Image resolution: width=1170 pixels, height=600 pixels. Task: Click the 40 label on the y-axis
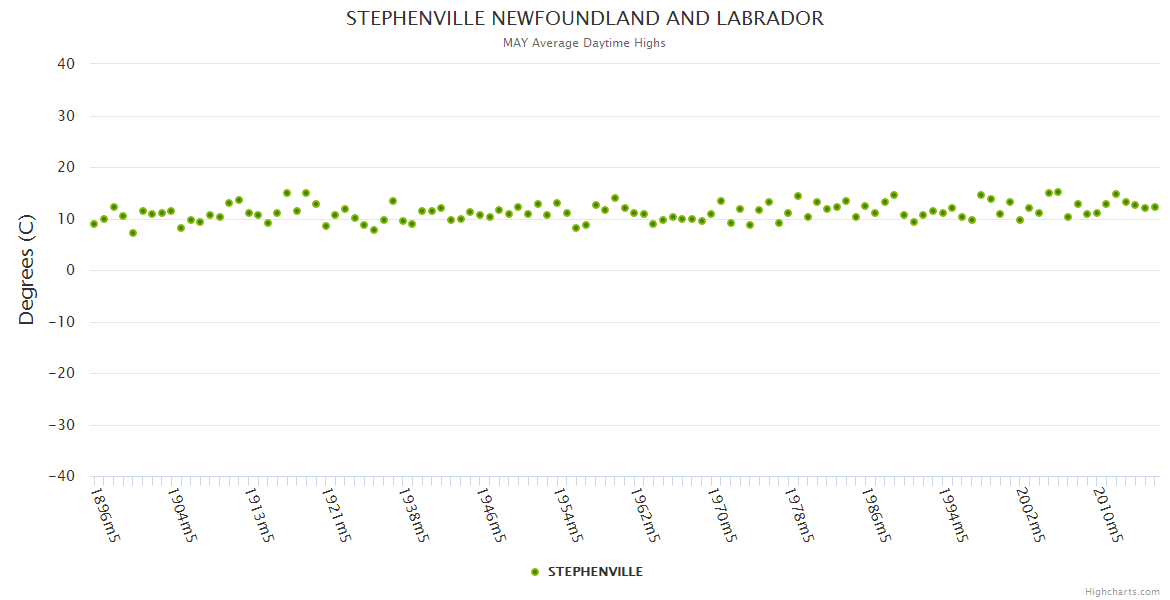coord(66,64)
